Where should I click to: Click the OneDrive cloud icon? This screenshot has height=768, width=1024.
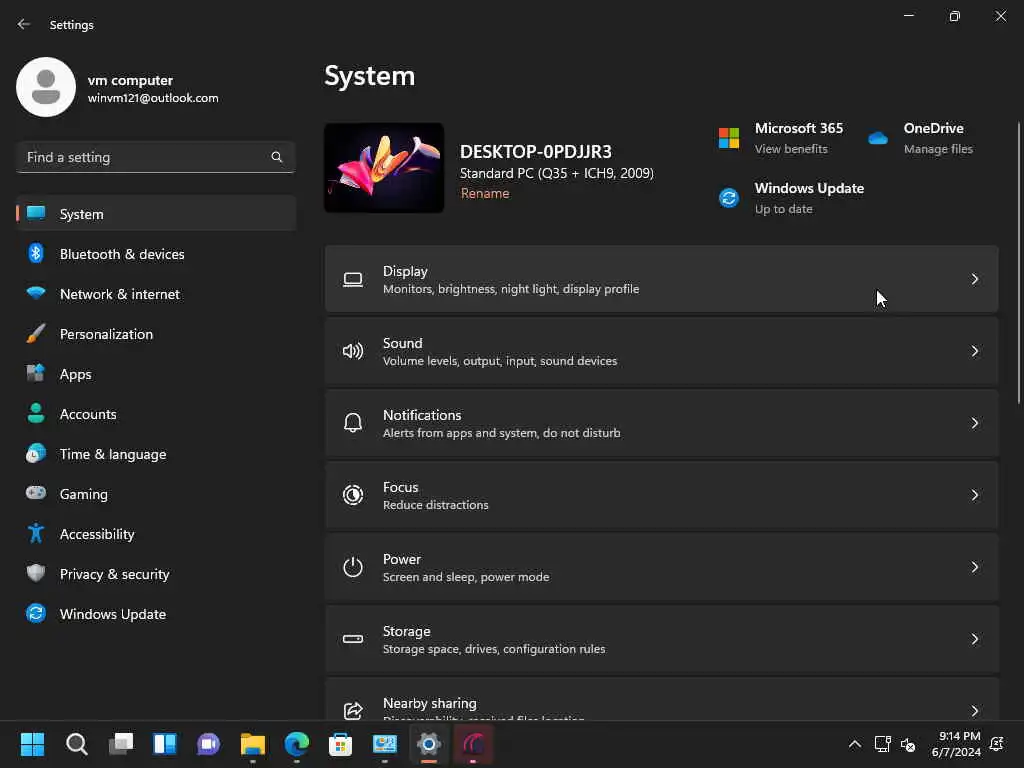(x=878, y=138)
